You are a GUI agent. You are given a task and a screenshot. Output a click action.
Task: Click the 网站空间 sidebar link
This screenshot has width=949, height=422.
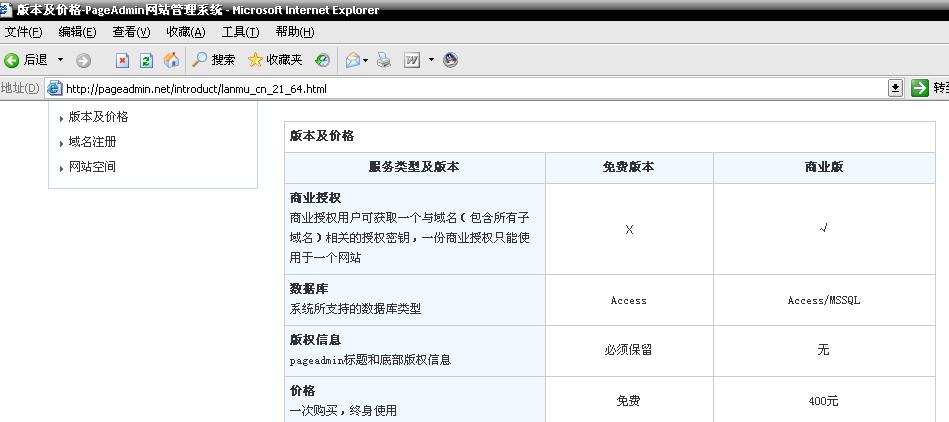click(x=92, y=167)
